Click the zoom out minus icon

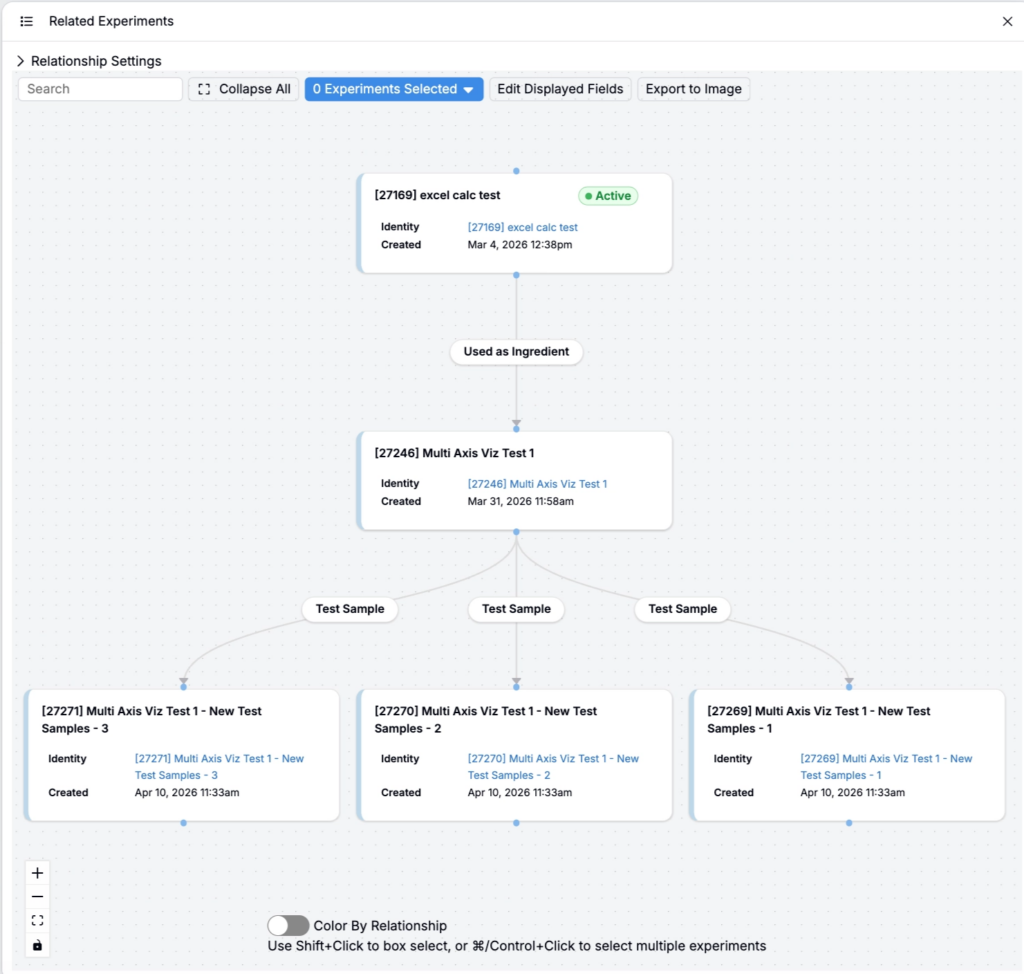tap(38, 897)
